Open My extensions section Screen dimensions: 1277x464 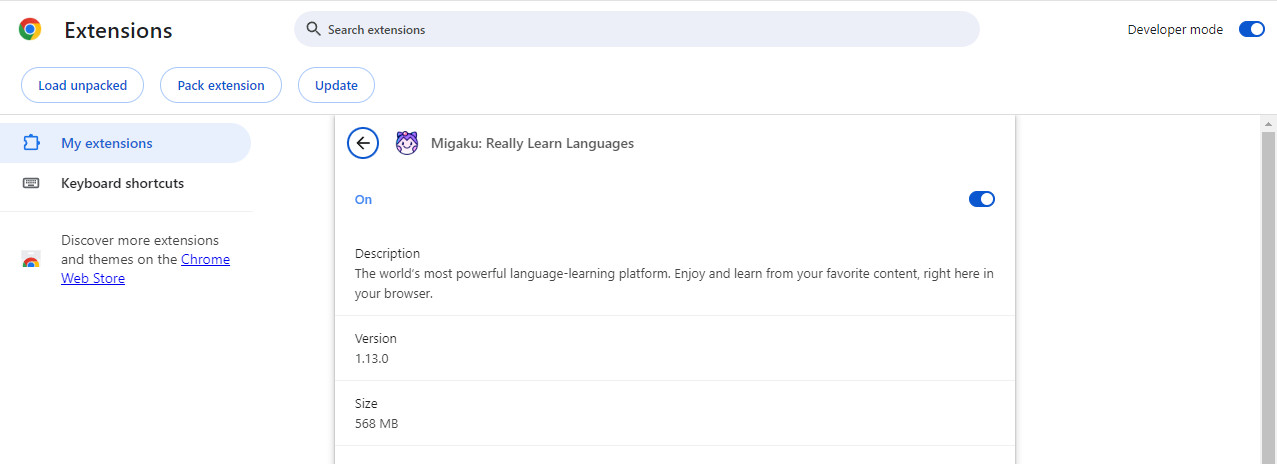pos(125,143)
